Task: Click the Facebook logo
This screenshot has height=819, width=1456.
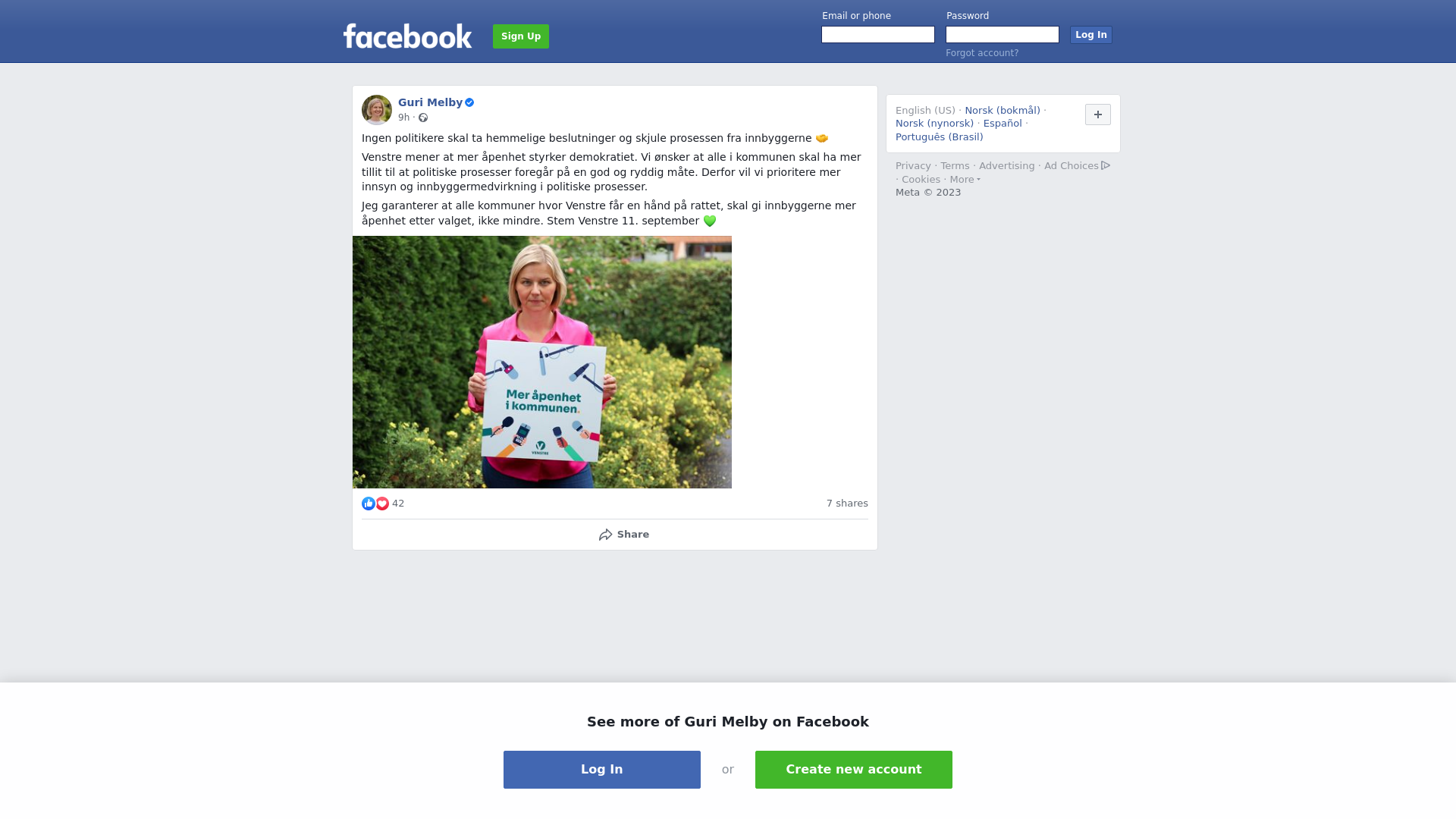Action: point(407,36)
